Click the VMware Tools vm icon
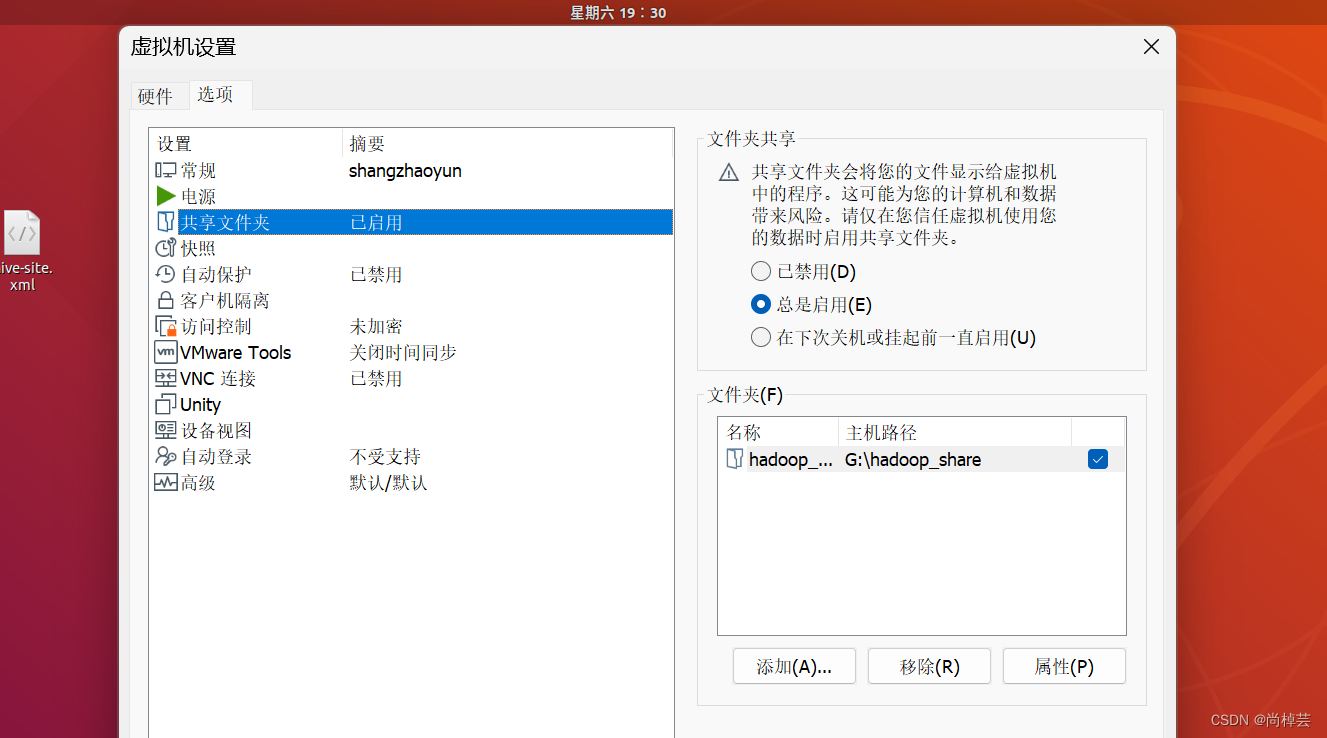Image resolution: width=1327 pixels, height=738 pixels. coord(166,353)
